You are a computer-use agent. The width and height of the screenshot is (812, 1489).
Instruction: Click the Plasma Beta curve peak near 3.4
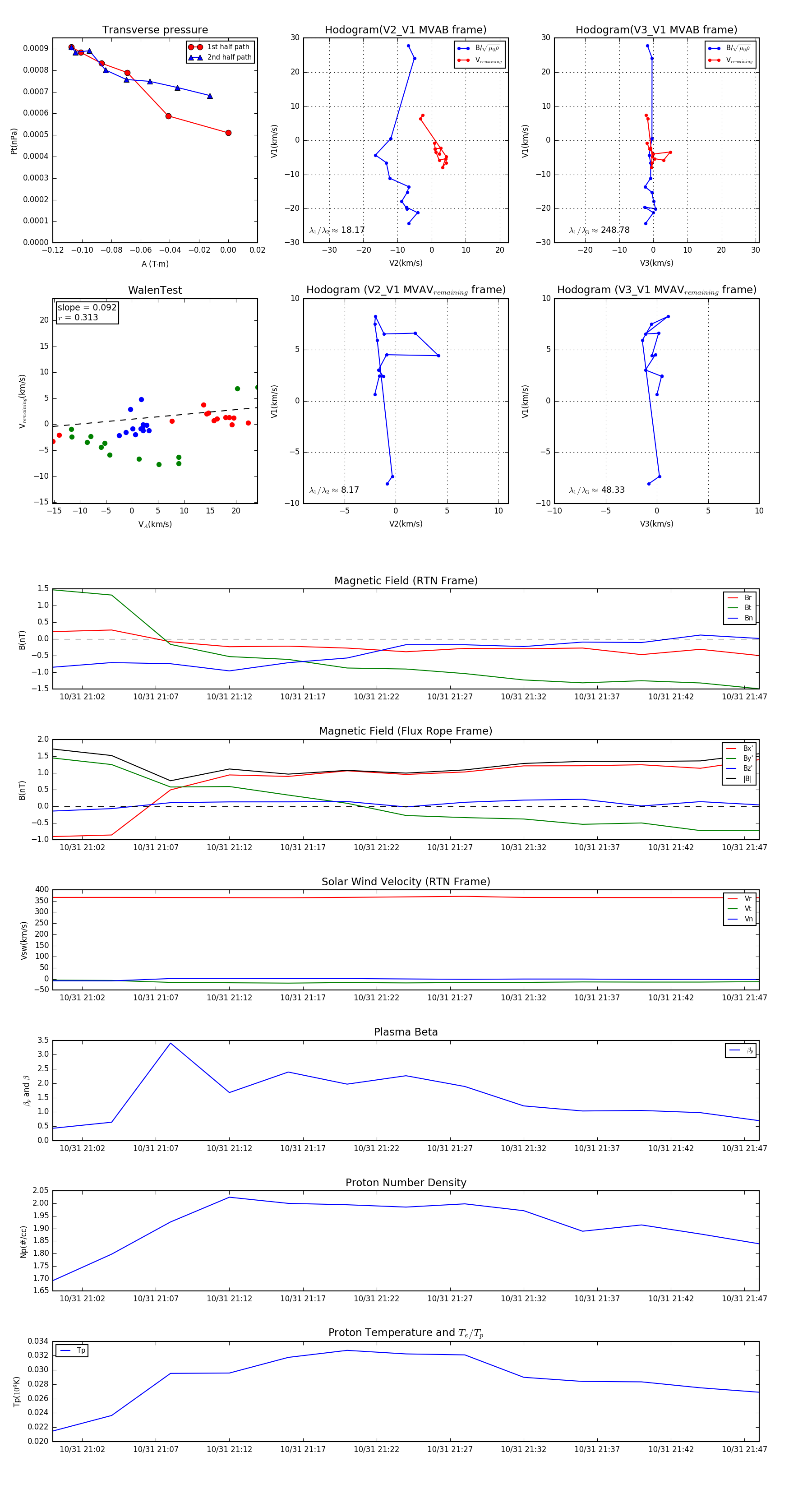point(170,1043)
